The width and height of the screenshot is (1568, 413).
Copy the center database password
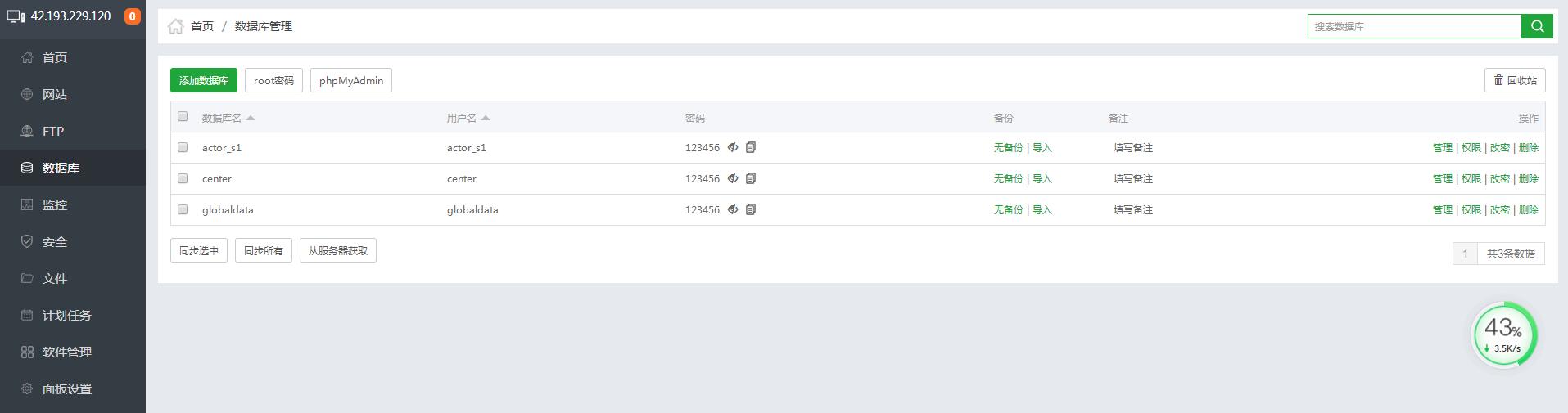coord(751,178)
